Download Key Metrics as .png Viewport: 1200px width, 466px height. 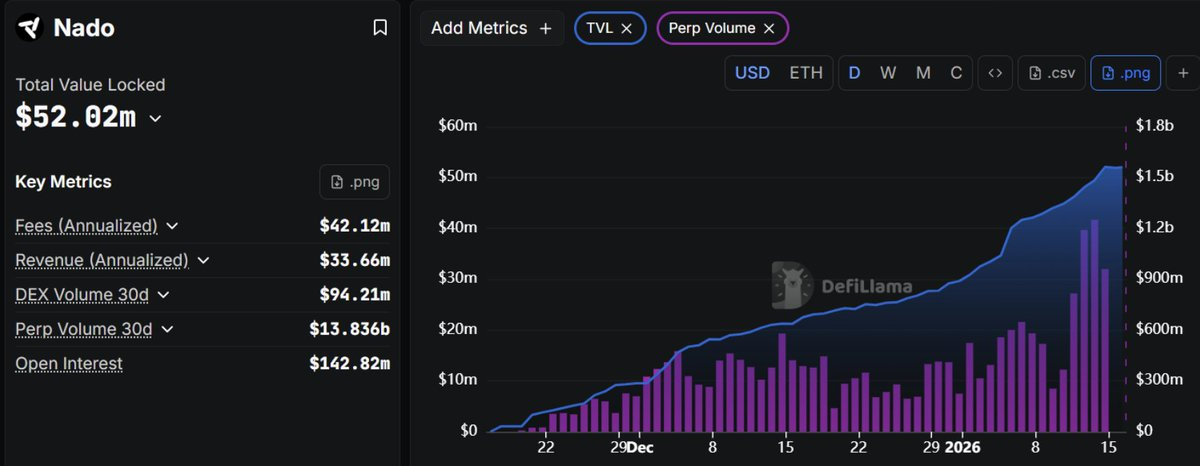[355, 182]
